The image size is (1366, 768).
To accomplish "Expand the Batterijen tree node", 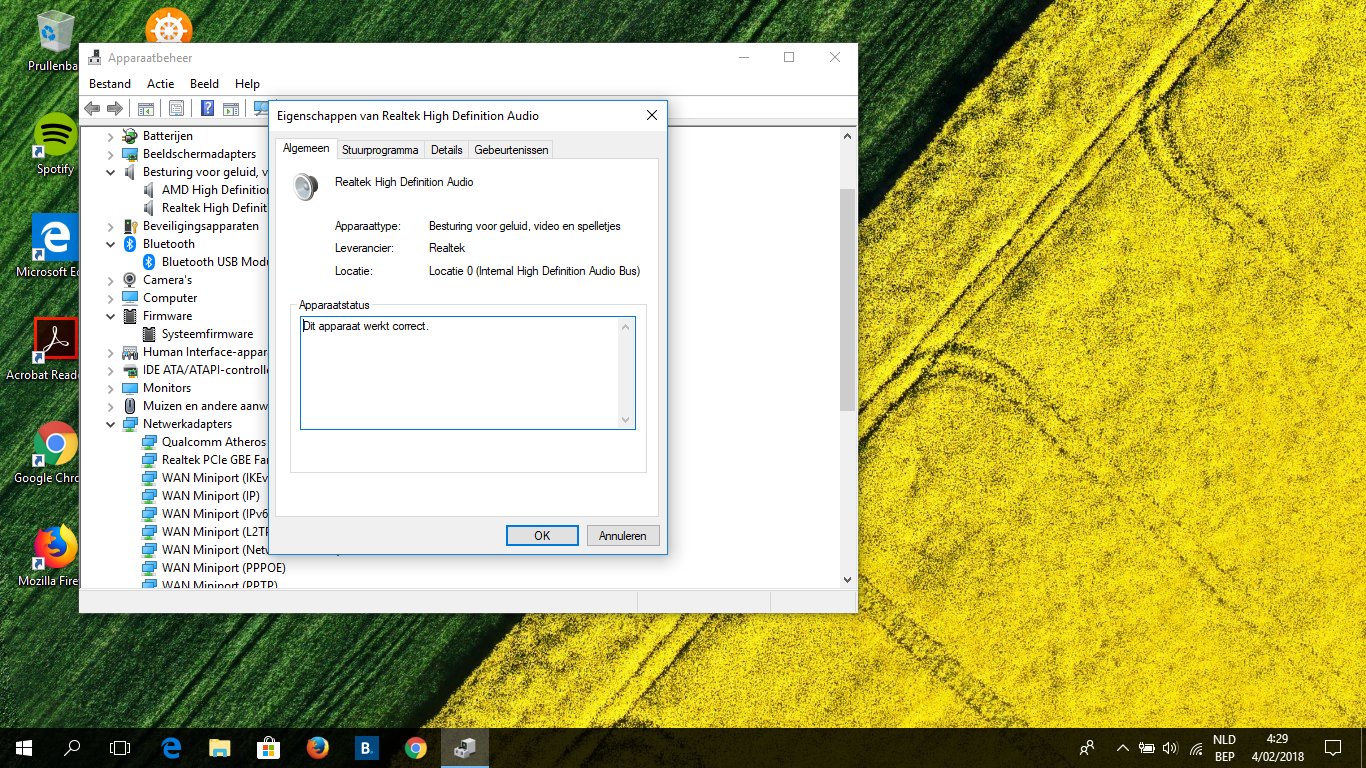I will tap(111, 136).
